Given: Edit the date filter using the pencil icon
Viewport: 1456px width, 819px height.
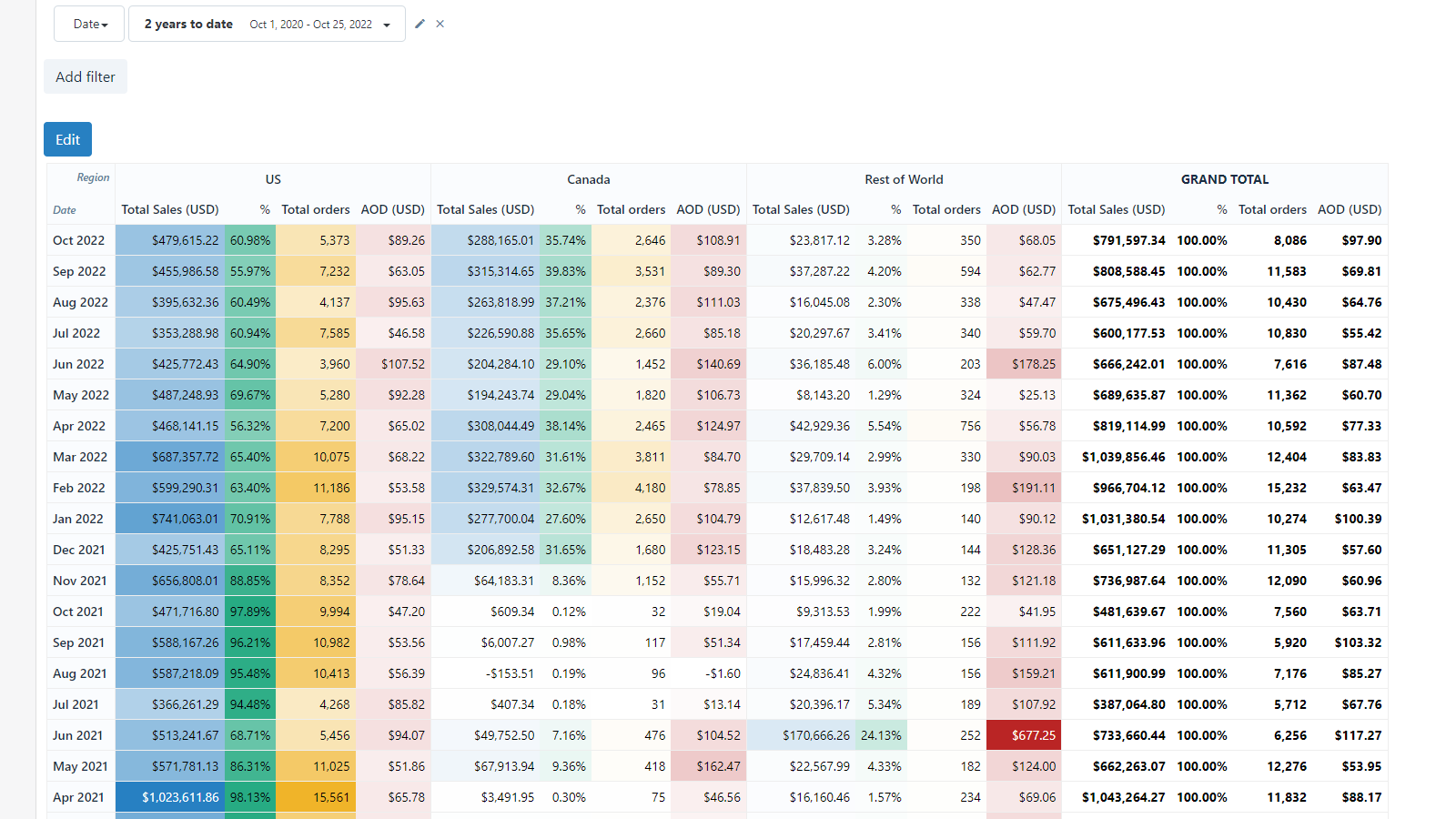Looking at the screenshot, I should 419,24.
